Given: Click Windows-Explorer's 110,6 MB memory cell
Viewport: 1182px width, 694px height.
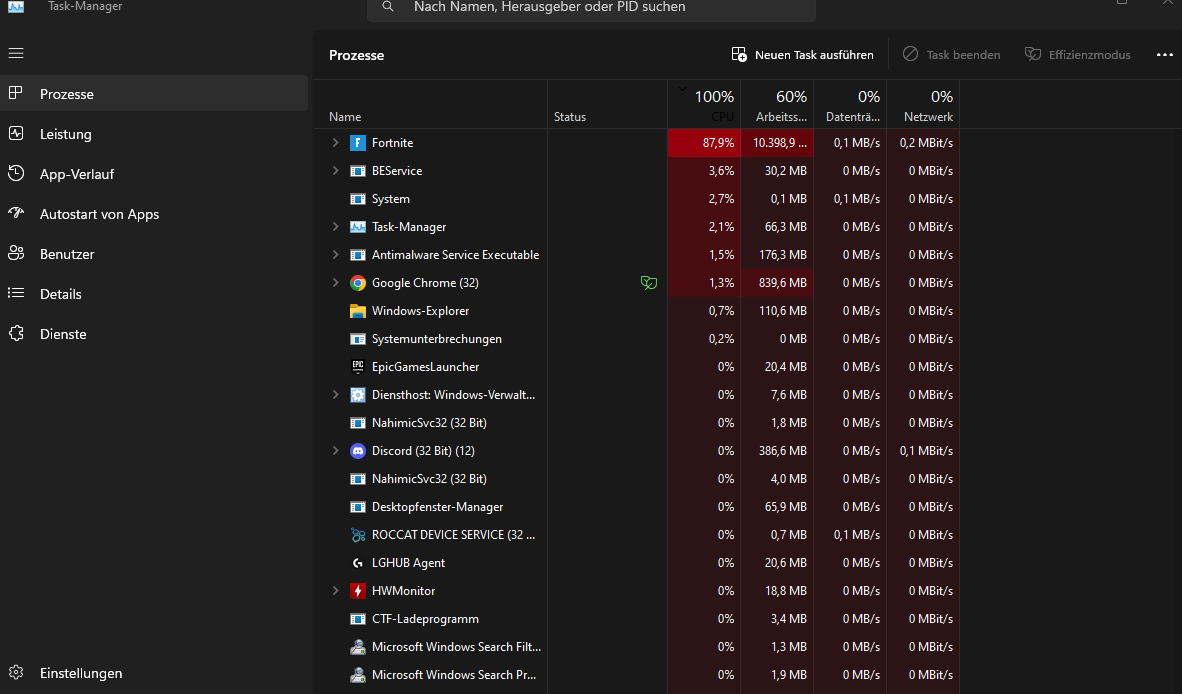Looking at the screenshot, I should coord(777,310).
